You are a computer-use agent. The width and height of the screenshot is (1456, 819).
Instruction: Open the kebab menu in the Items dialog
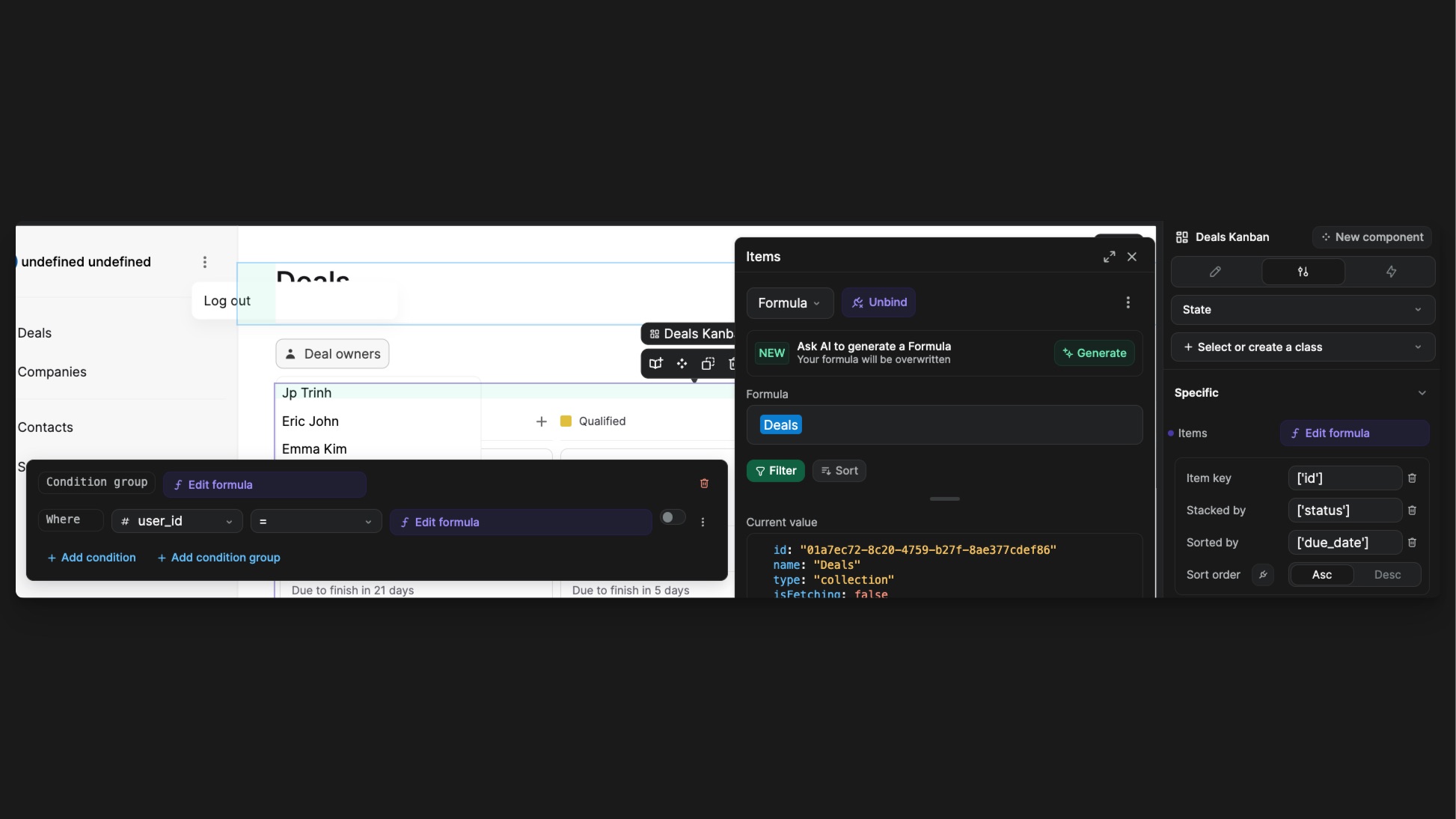click(x=1128, y=302)
